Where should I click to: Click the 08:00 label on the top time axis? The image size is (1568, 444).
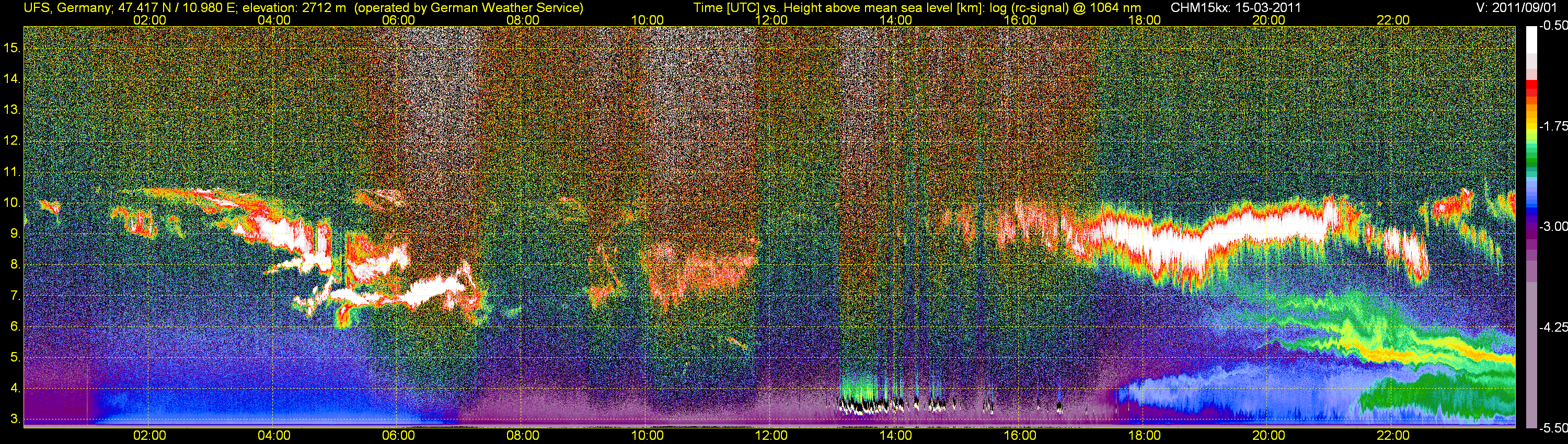click(x=523, y=20)
